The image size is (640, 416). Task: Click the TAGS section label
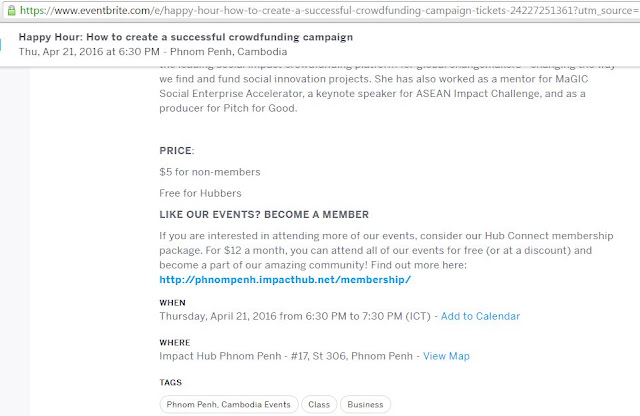coord(171,383)
